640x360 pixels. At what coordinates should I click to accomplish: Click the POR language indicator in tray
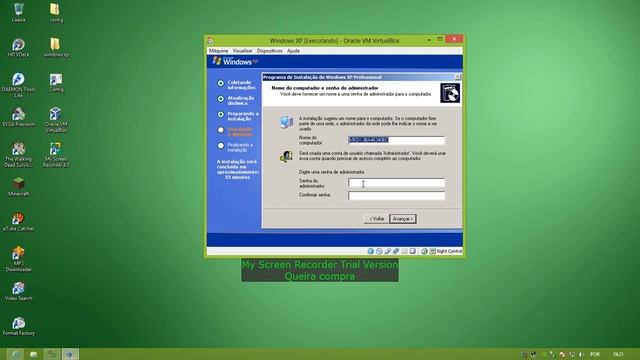click(595, 354)
